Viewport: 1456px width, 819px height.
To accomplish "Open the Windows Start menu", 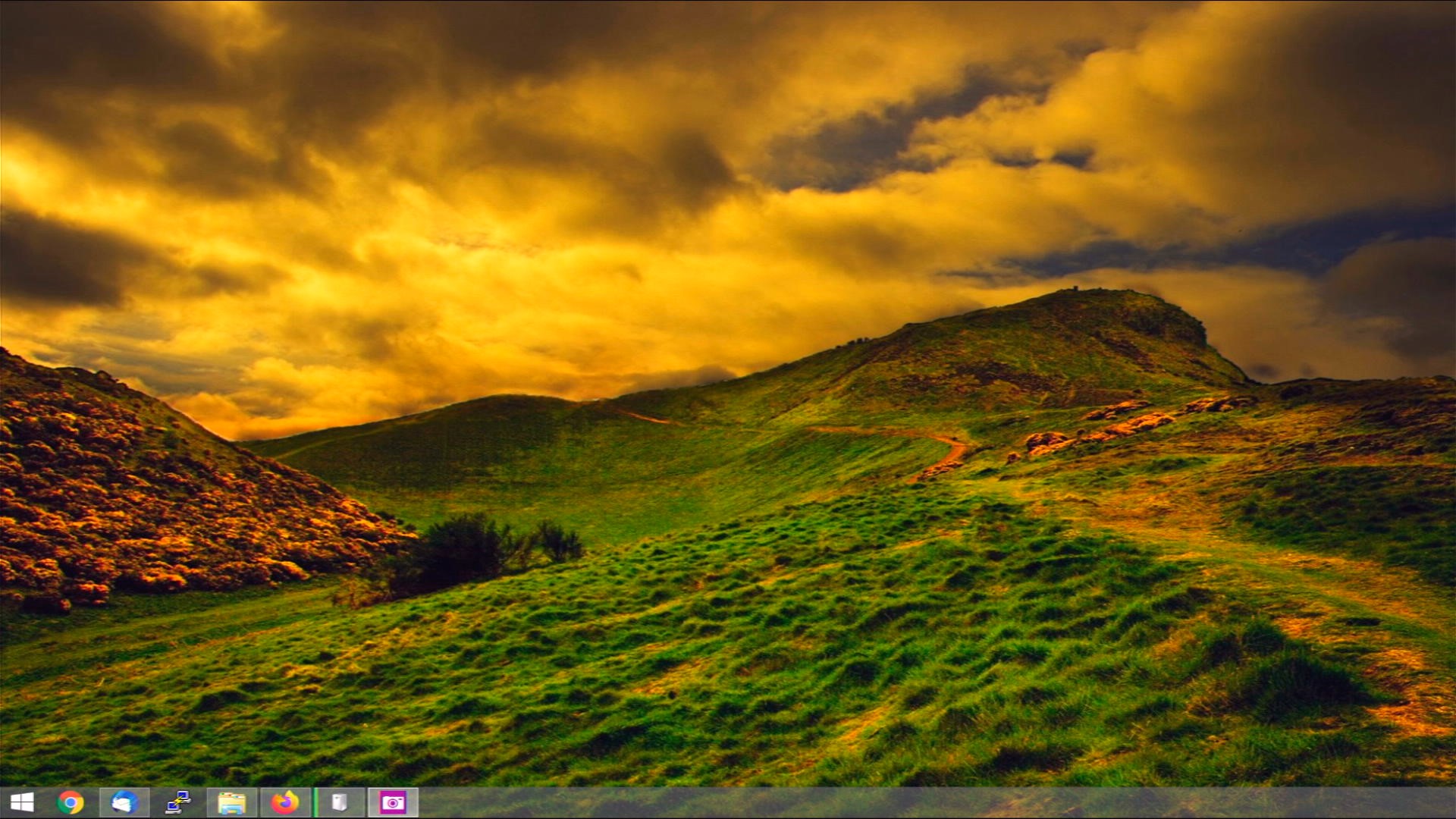I will pyautogui.click(x=21, y=802).
